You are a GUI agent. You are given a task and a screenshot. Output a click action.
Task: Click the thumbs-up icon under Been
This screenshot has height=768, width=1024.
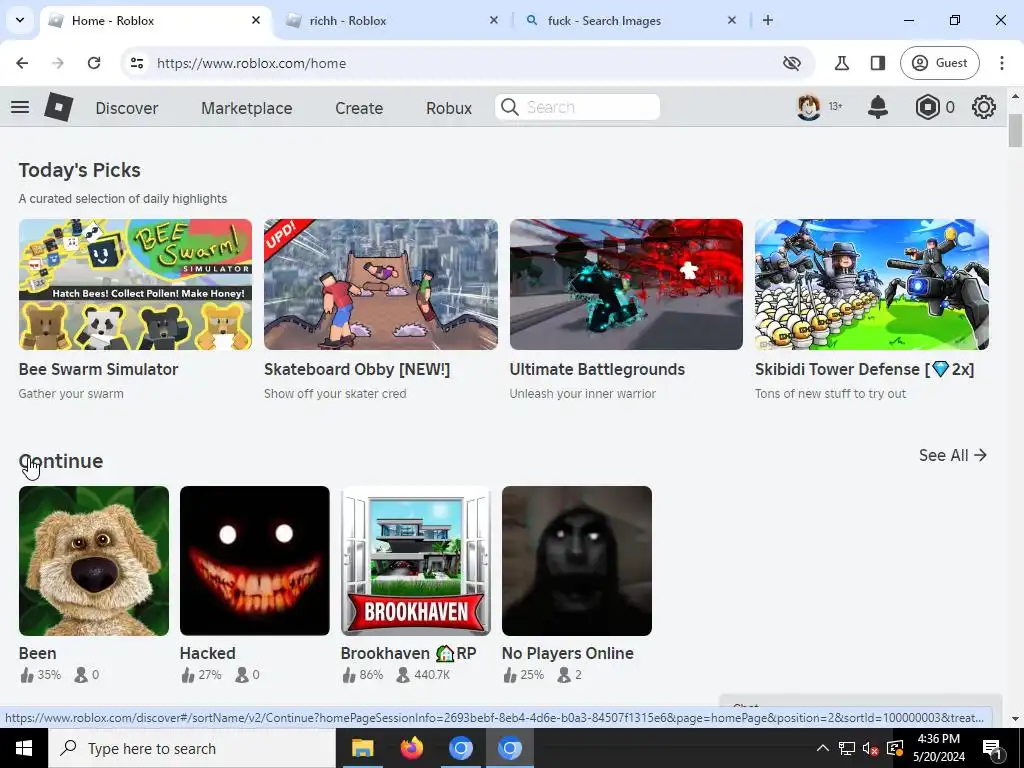pos(26,675)
